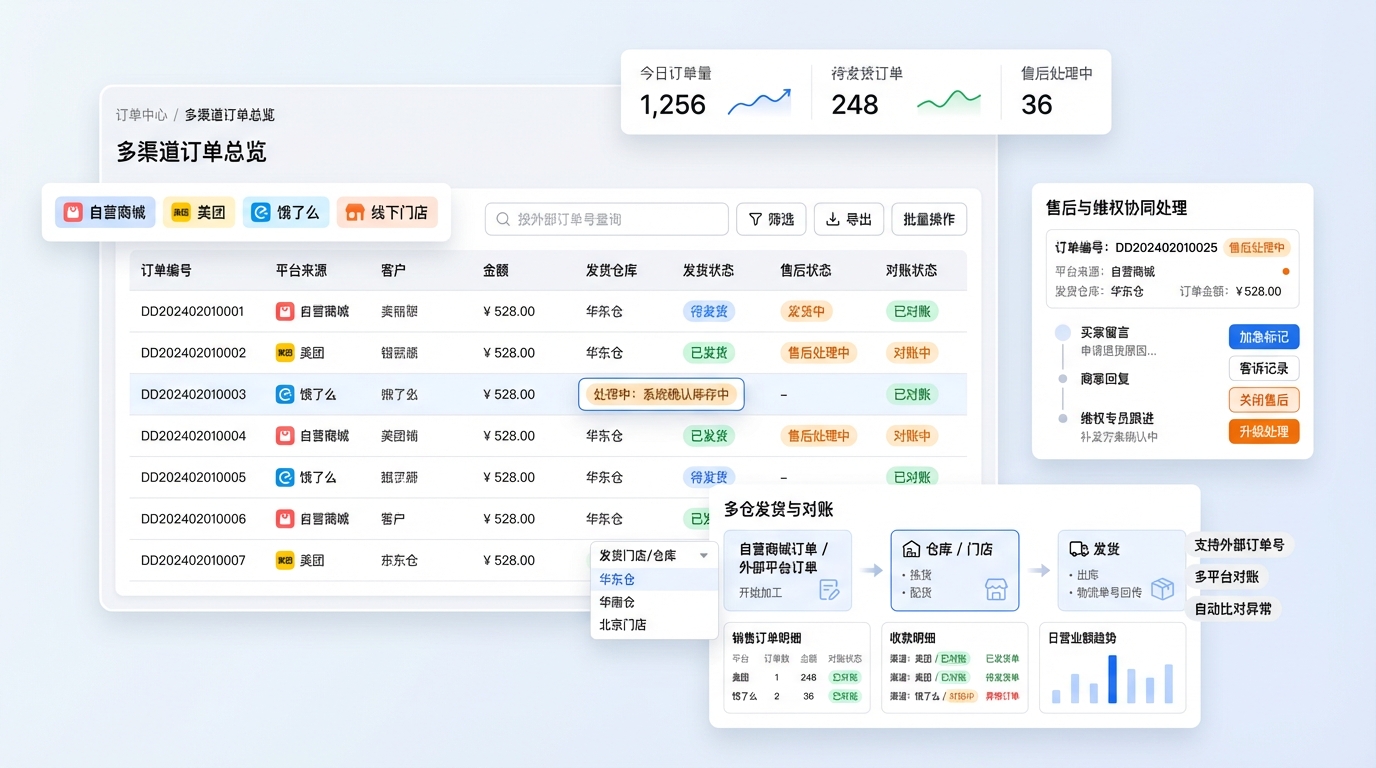Open the 批量操作 bulk actions menu

928,219
